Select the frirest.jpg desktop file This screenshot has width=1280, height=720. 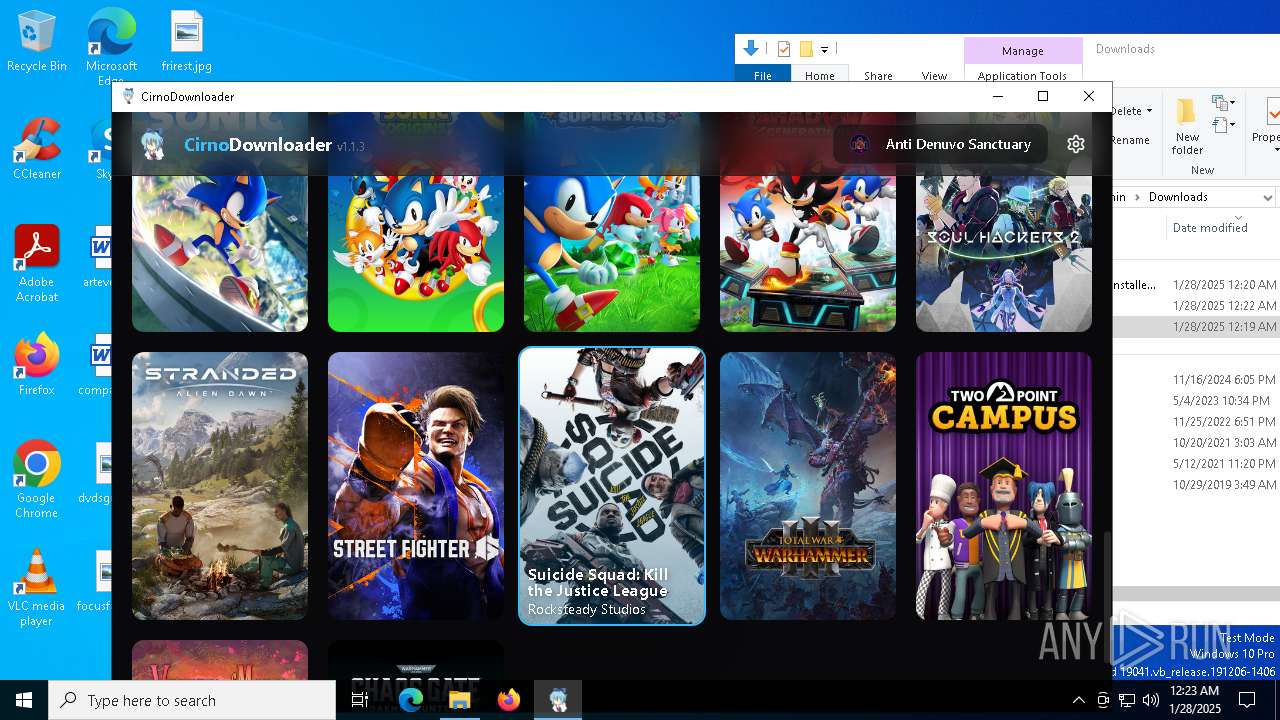tap(187, 42)
